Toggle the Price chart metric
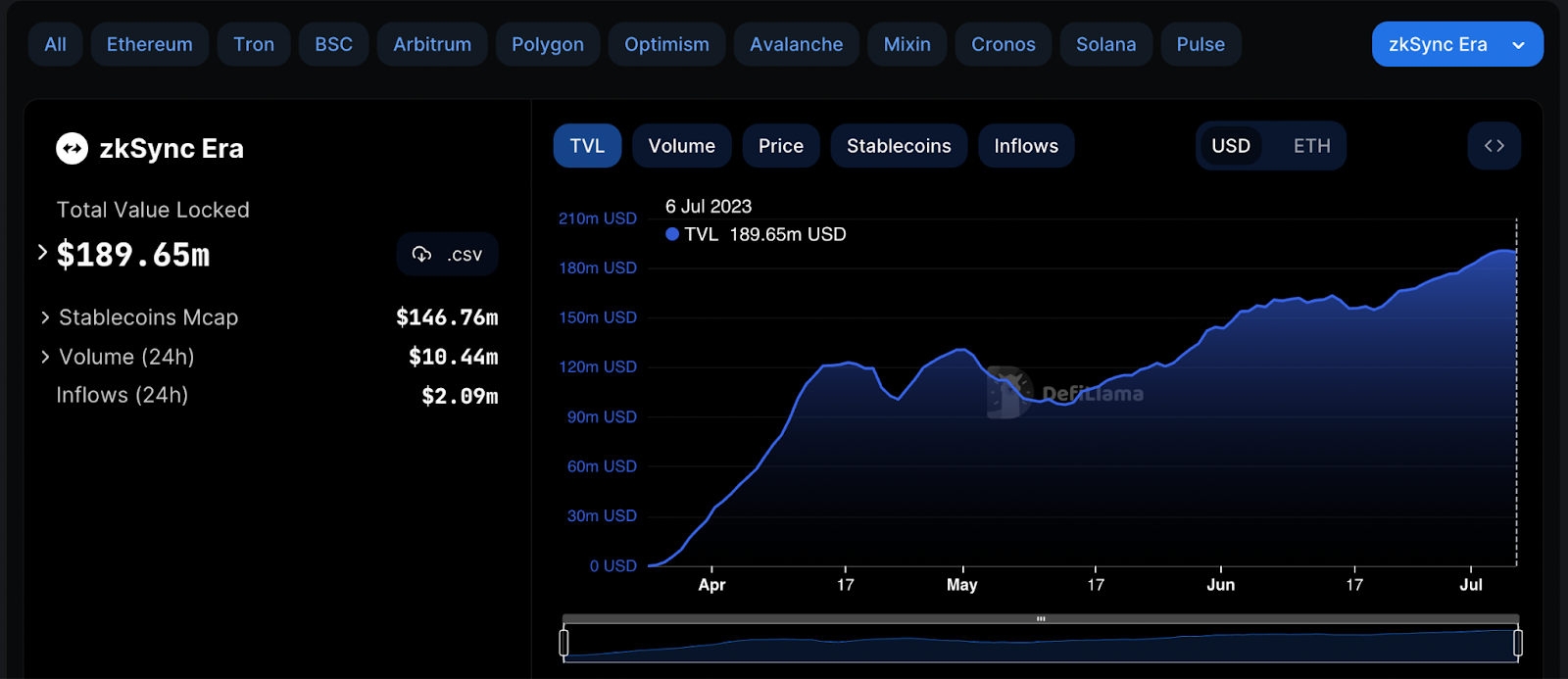The width and height of the screenshot is (1568, 679). [x=781, y=146]
